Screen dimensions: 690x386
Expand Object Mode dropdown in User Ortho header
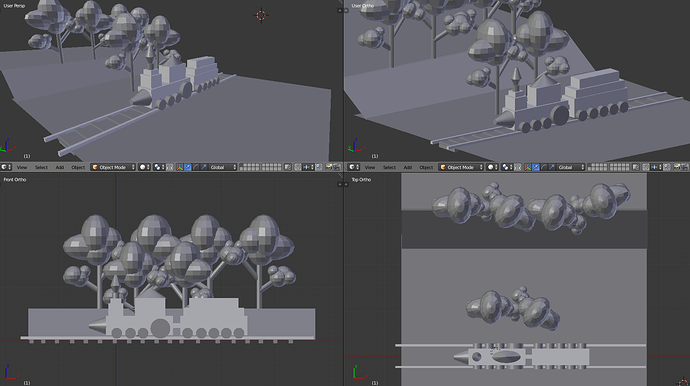point(461,167)
